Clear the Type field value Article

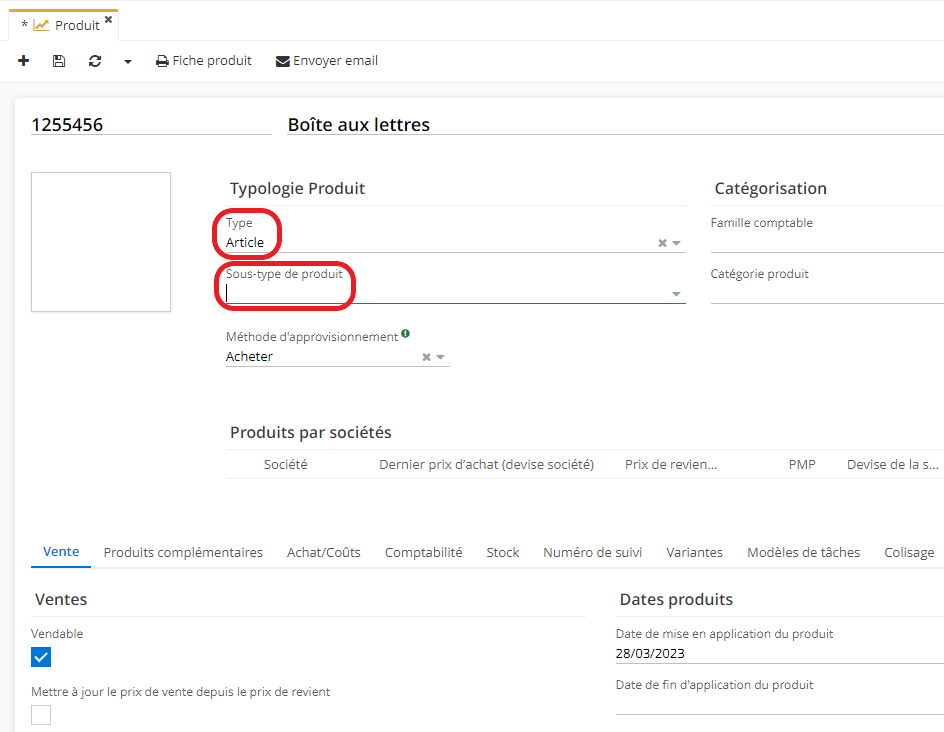pyautogui.click(x=662, y=243)
